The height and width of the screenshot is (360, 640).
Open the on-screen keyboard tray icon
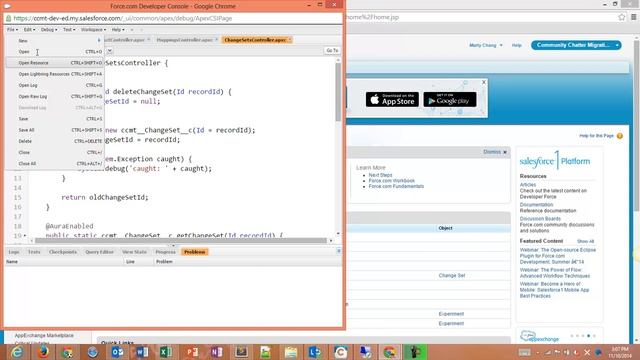[x=524, y=352]
